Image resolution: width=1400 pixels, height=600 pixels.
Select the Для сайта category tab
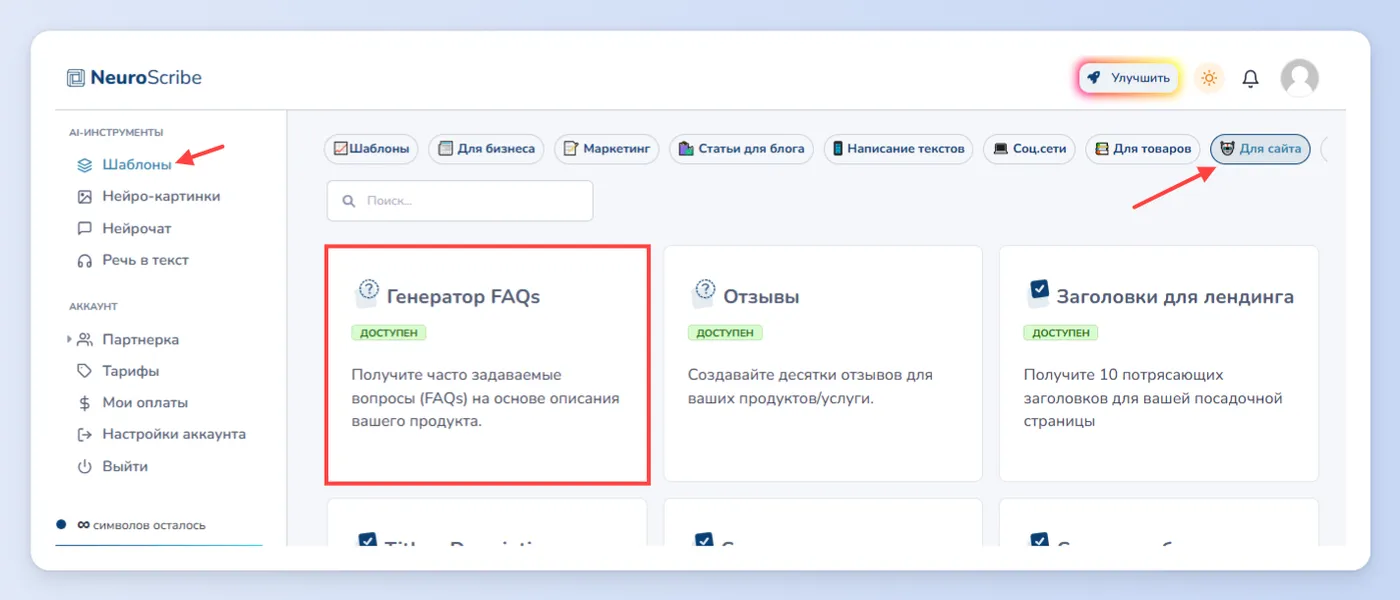click(1260, 149)
